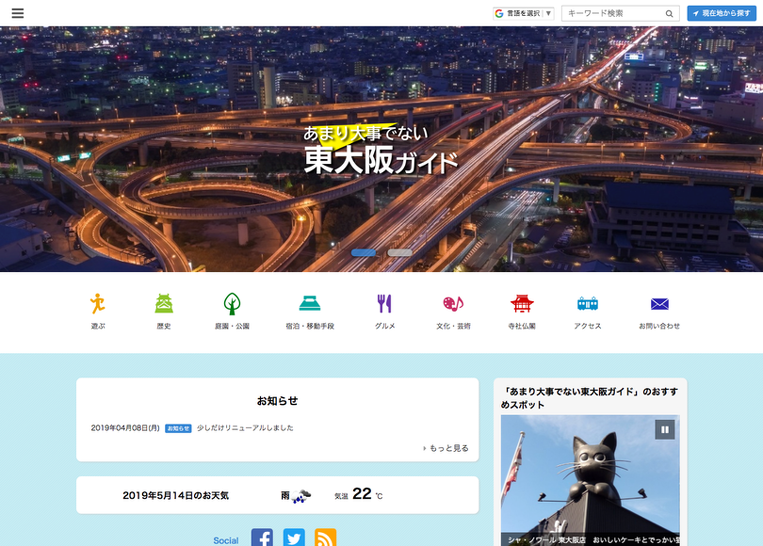
Task: Select the second hero slider indicator
Action: (400, 253)
